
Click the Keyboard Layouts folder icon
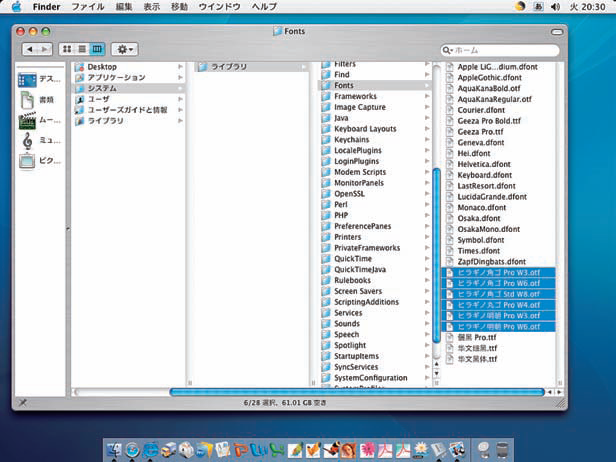[326, 129]
